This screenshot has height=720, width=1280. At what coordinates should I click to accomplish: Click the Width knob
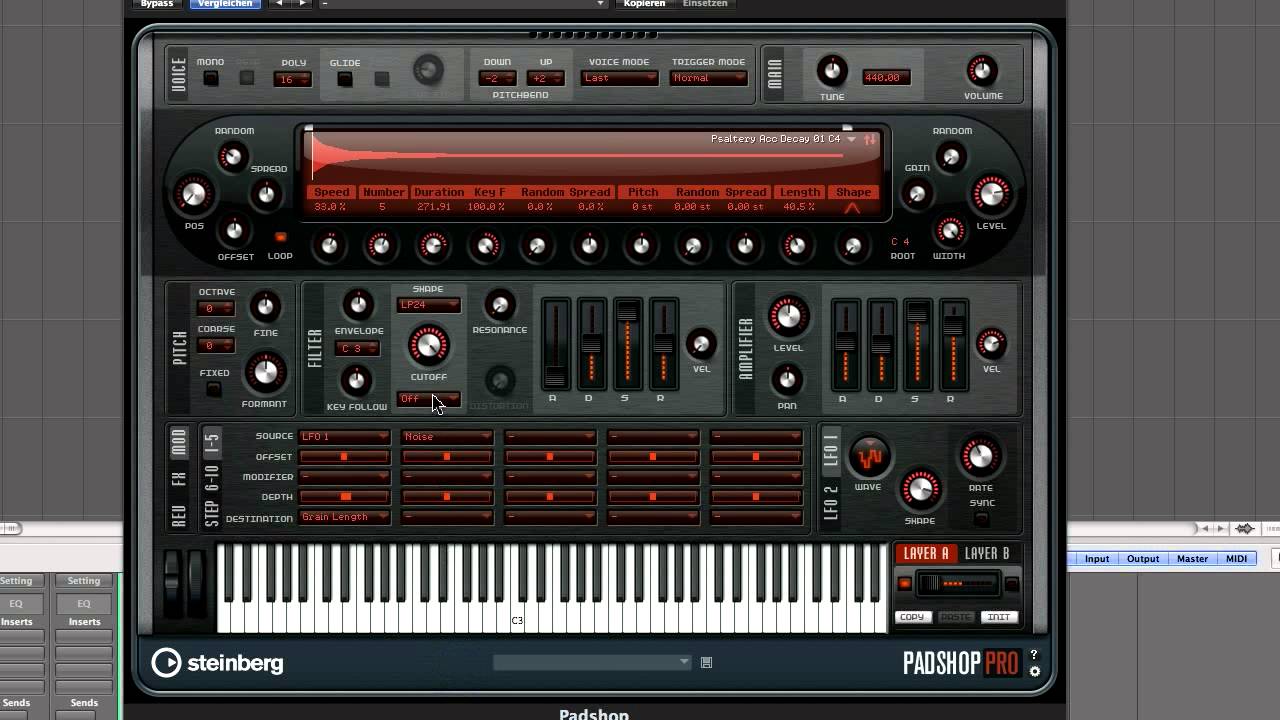(949, 231)
